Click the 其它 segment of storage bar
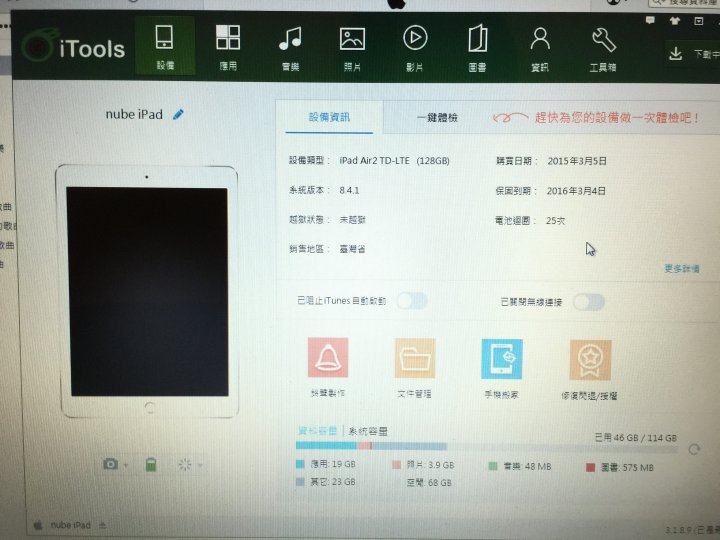The width and height of the screenshot is (720, 540). point(409,446)
